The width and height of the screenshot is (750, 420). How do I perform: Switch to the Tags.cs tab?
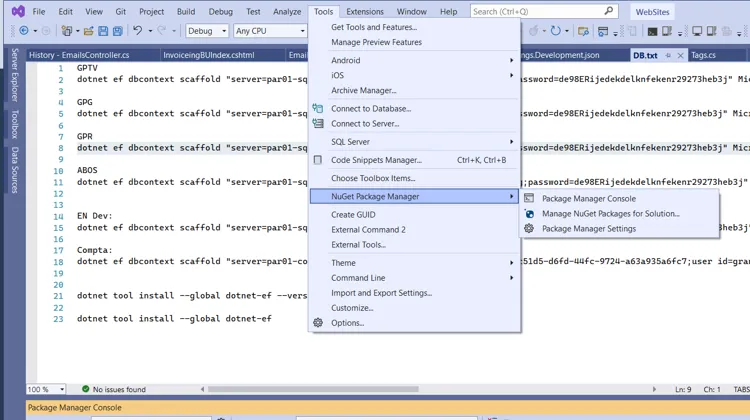[703, 55]
